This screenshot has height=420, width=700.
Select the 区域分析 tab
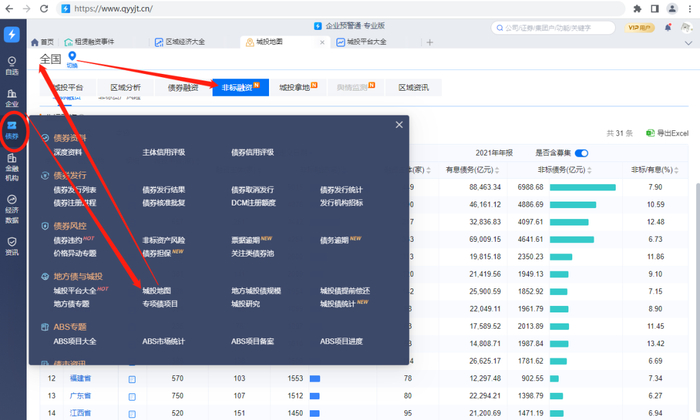pyautogui.click(x=125, y=88)
